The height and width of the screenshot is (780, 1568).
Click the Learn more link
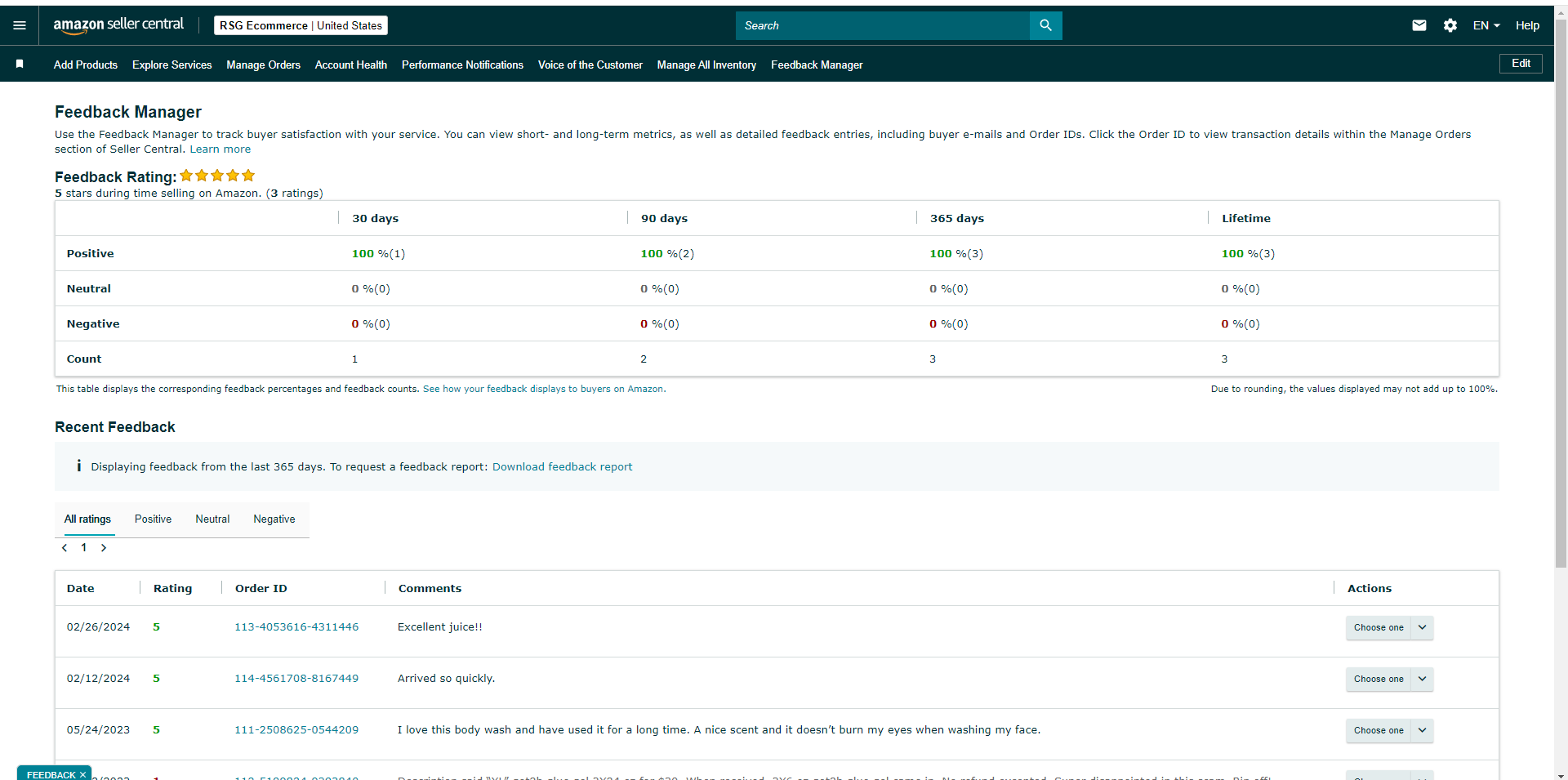(x=220, y=149)
